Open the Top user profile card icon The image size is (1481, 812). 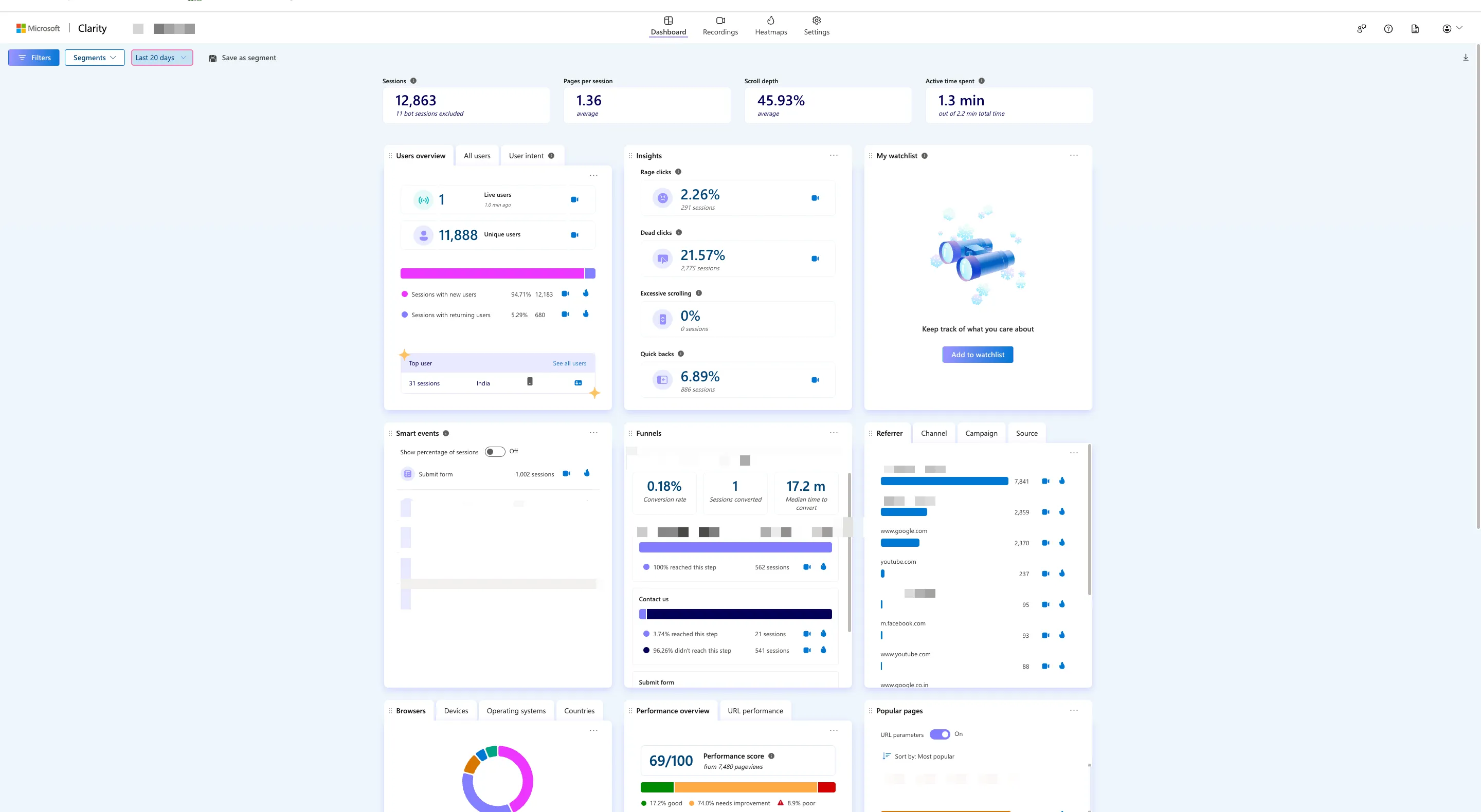click(578, 382)
